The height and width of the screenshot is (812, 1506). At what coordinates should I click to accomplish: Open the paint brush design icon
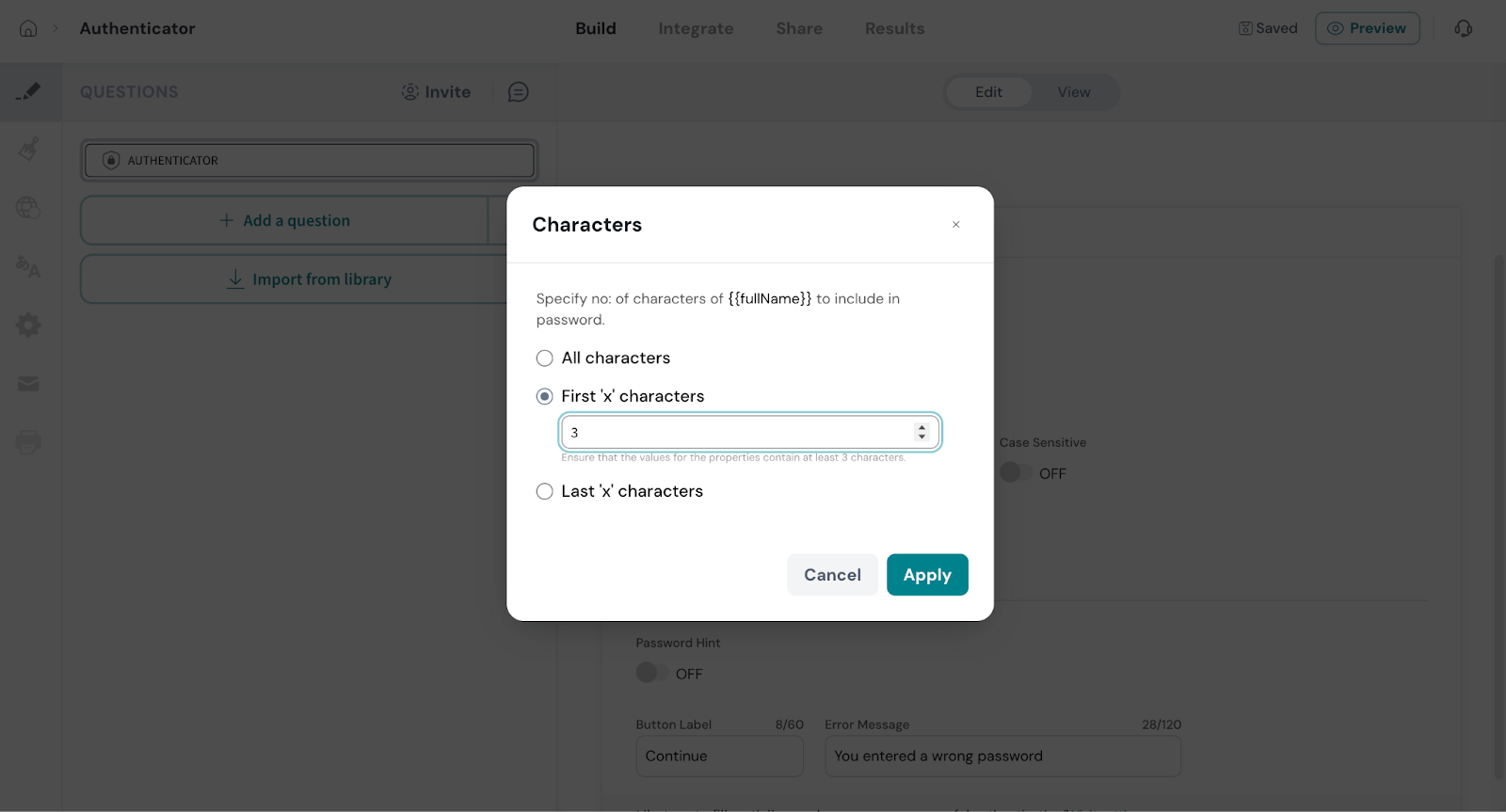tap(29, 149)
